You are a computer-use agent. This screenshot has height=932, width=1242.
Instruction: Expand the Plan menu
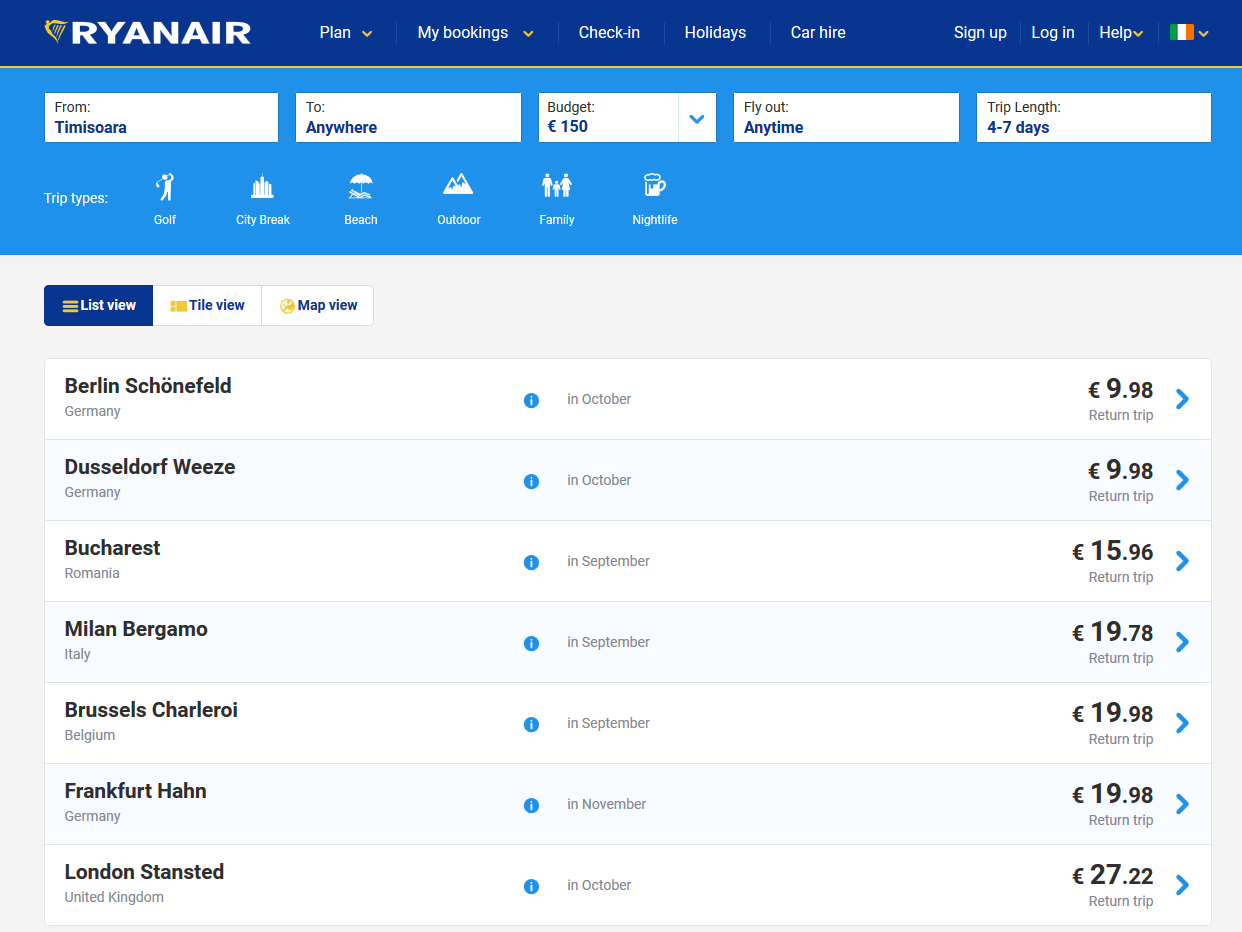coord(345,33)
